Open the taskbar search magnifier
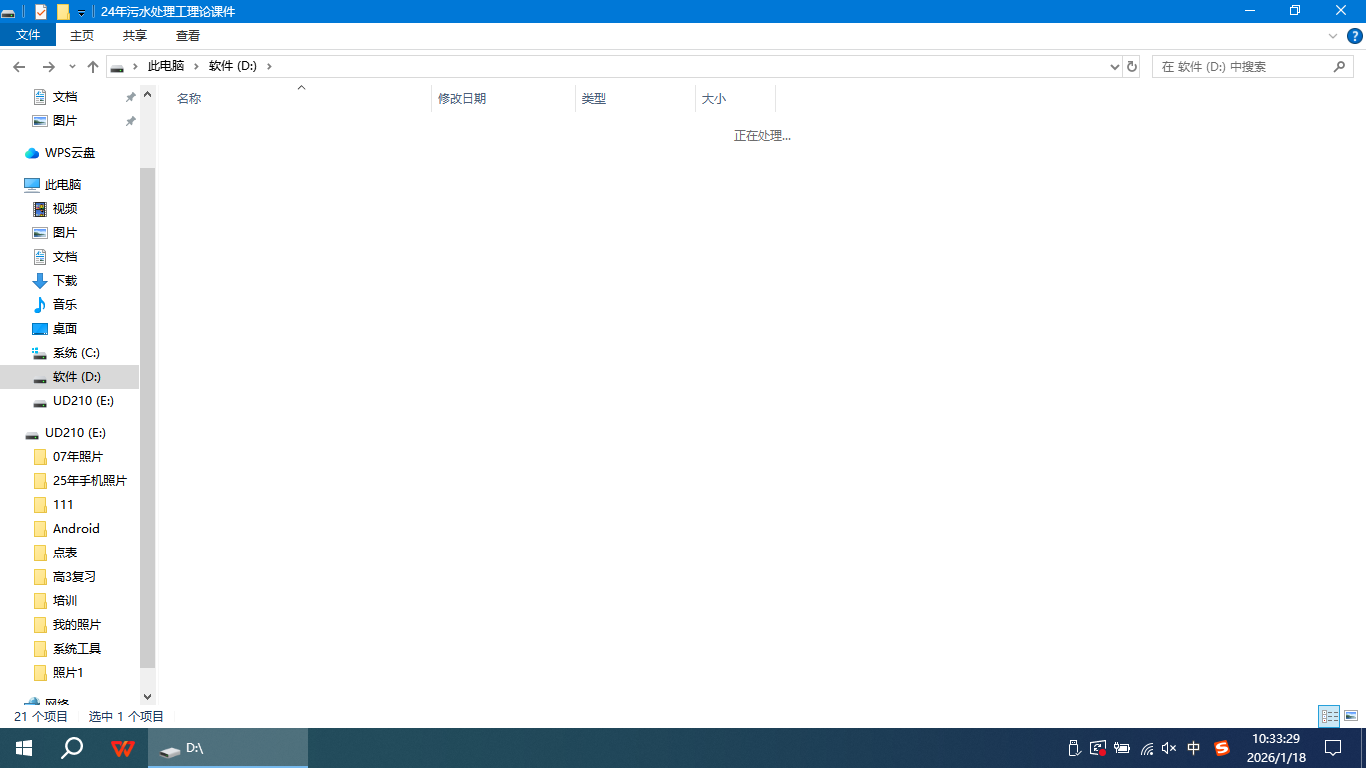Image resolution: width=1366 pixels, height=768 pixels. point(72,748)
